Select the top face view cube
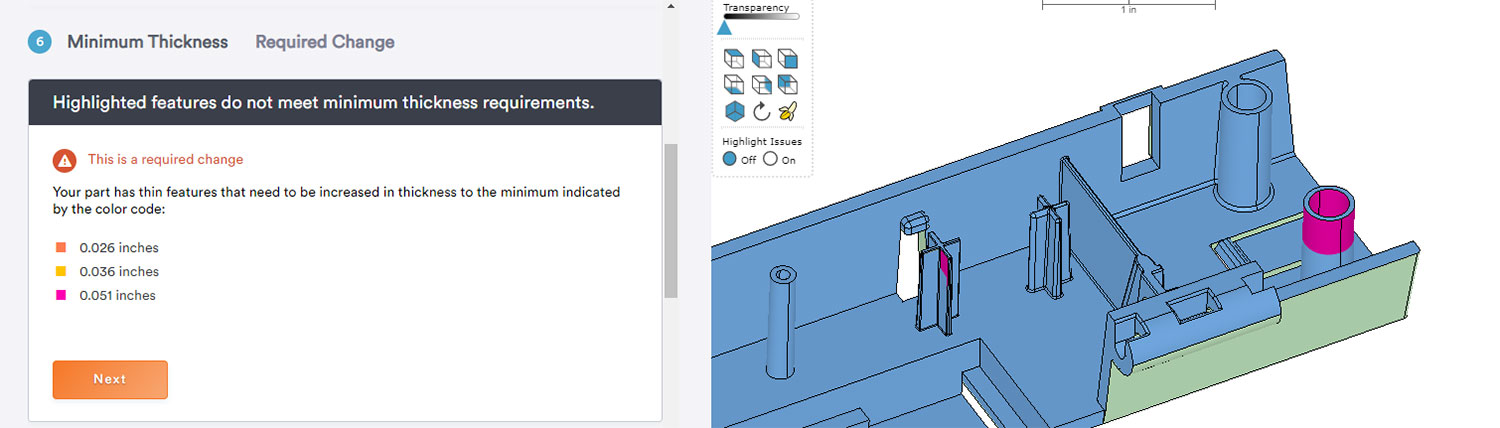The height and width of the screenshot is (428, 1500). tap(735, 58)
